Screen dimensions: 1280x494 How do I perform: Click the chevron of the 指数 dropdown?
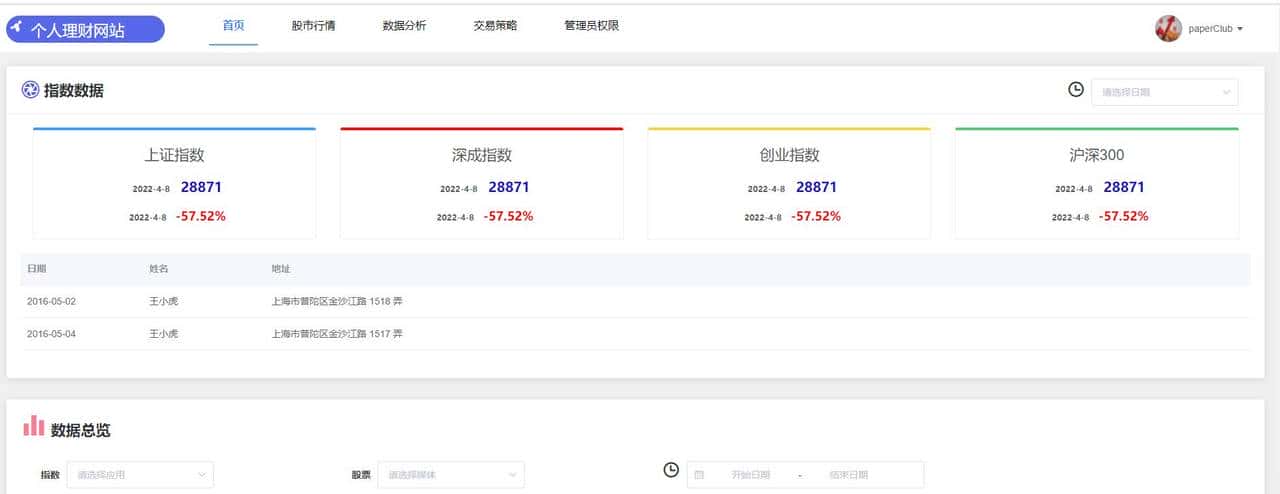(x=201, y=474)
